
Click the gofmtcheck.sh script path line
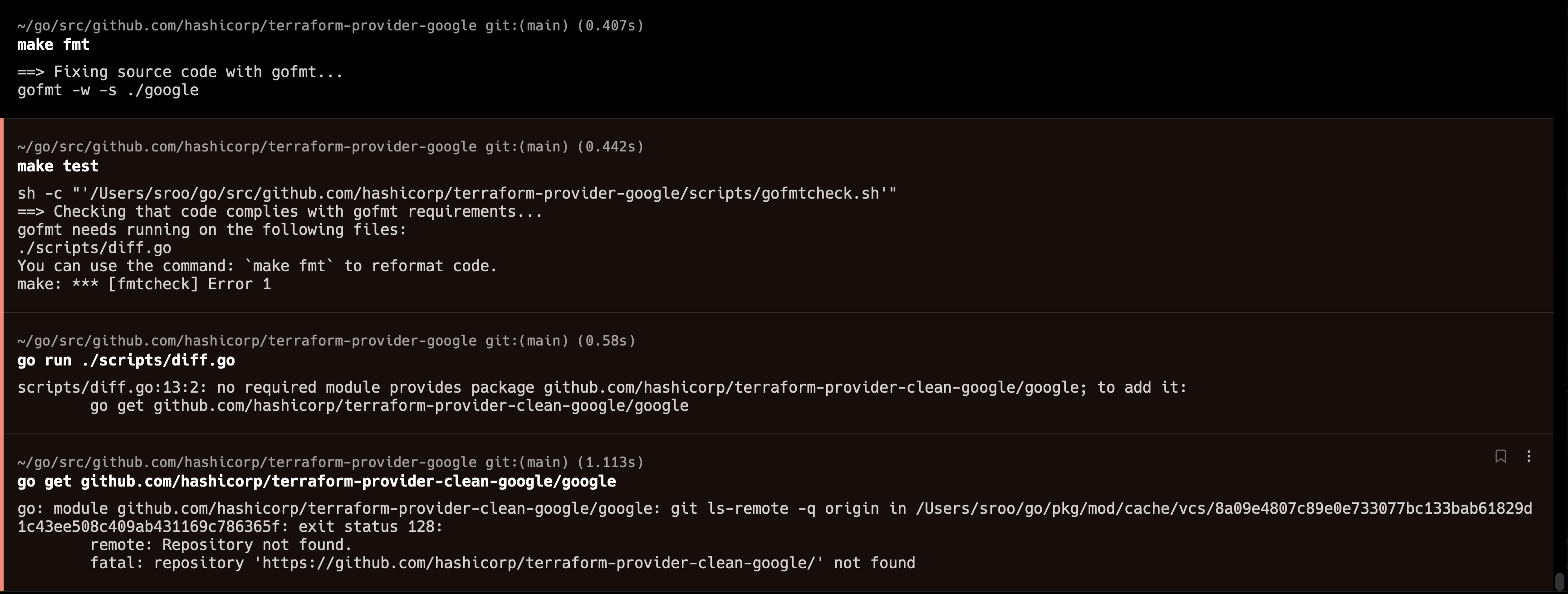click(x=456, y=193)
